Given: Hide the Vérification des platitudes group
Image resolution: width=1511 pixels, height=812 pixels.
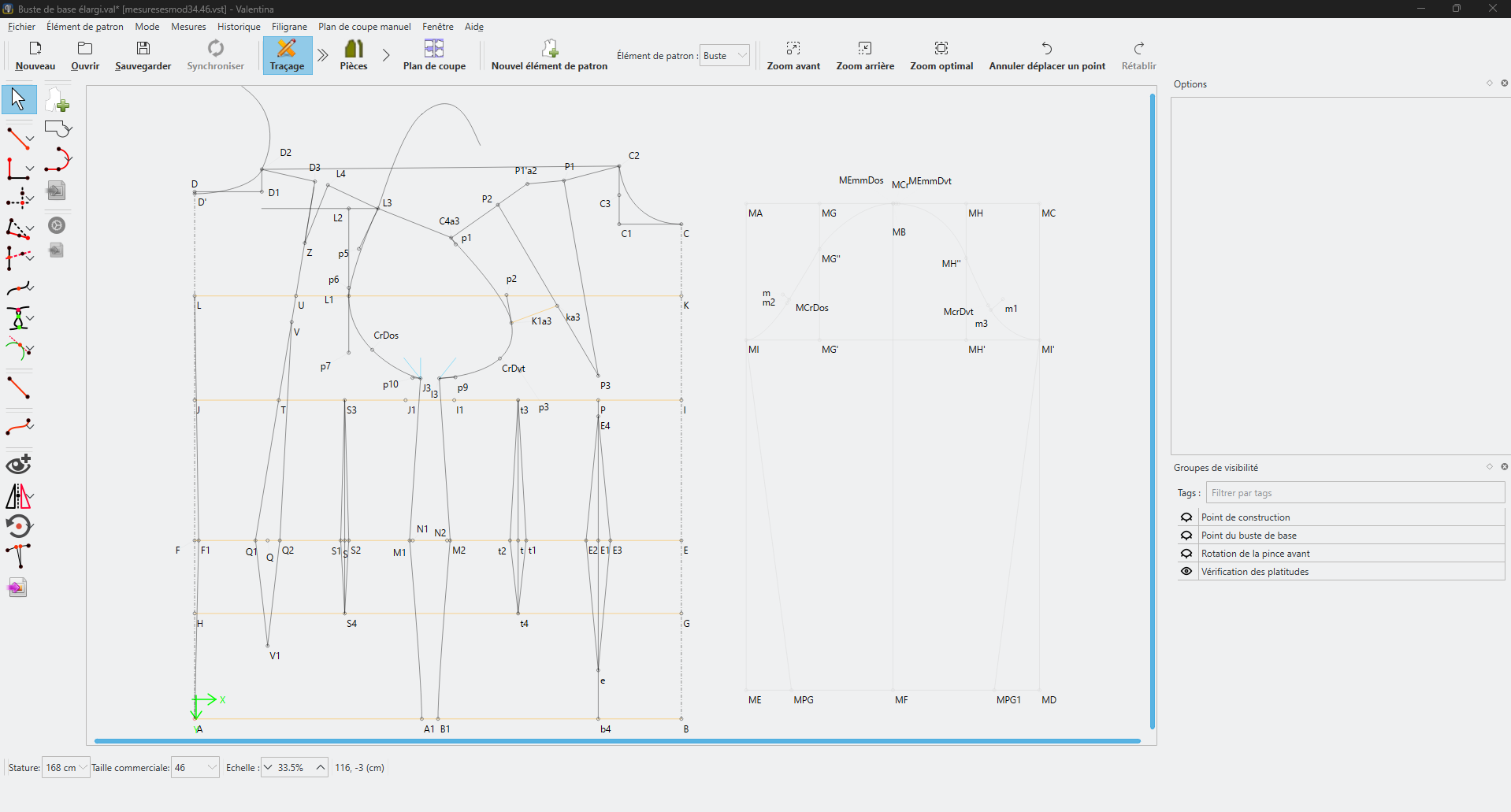Looking at the screenshot, I should coord(1186,572).
